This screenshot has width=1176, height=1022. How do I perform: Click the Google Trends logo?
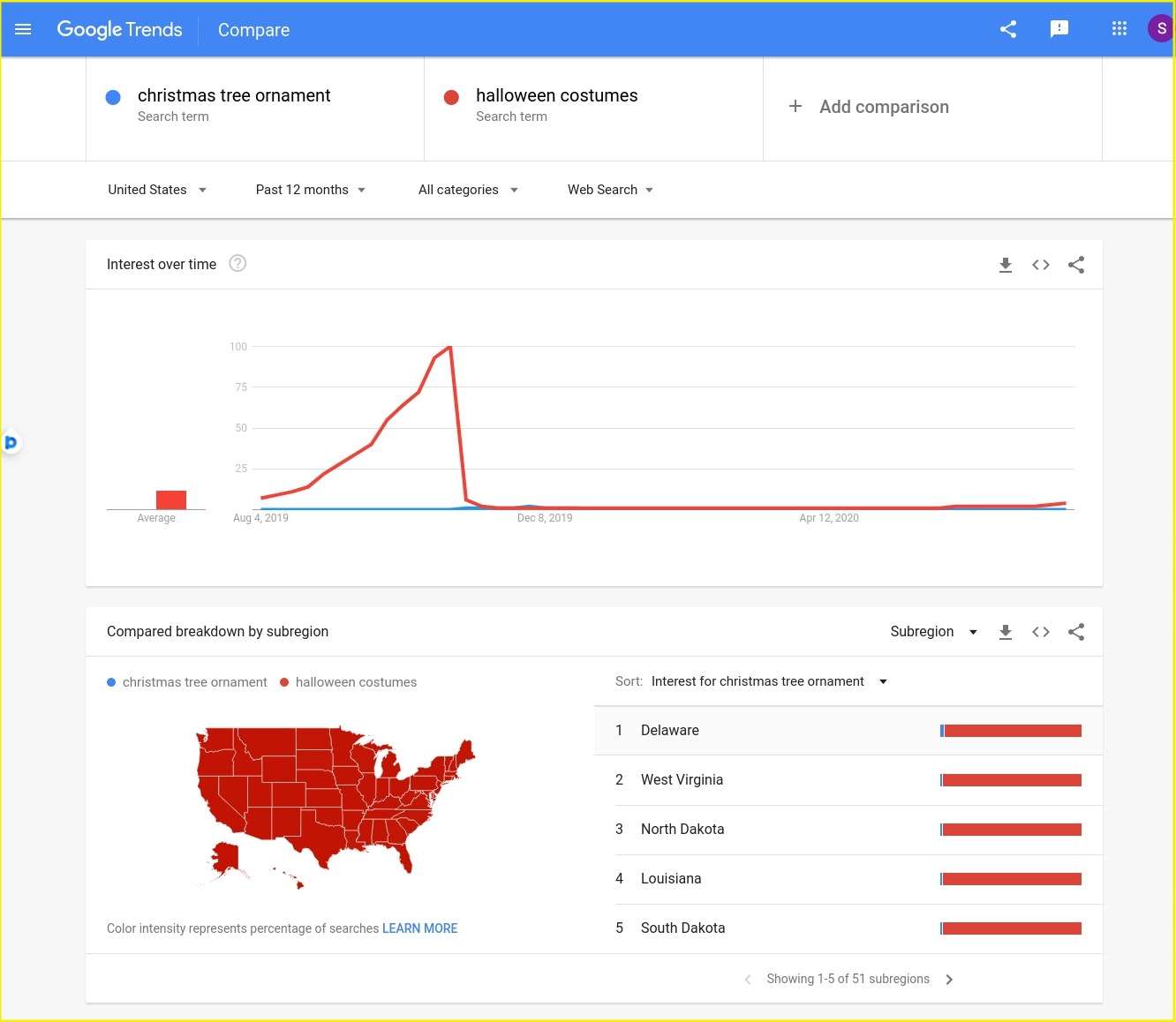(x=119, y=29)
